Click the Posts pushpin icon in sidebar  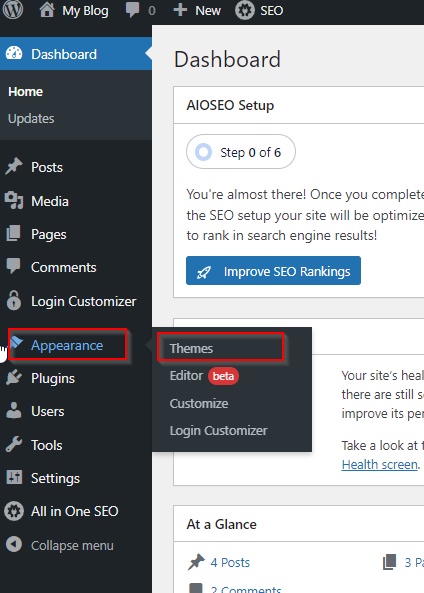click(x=14, y=167)
